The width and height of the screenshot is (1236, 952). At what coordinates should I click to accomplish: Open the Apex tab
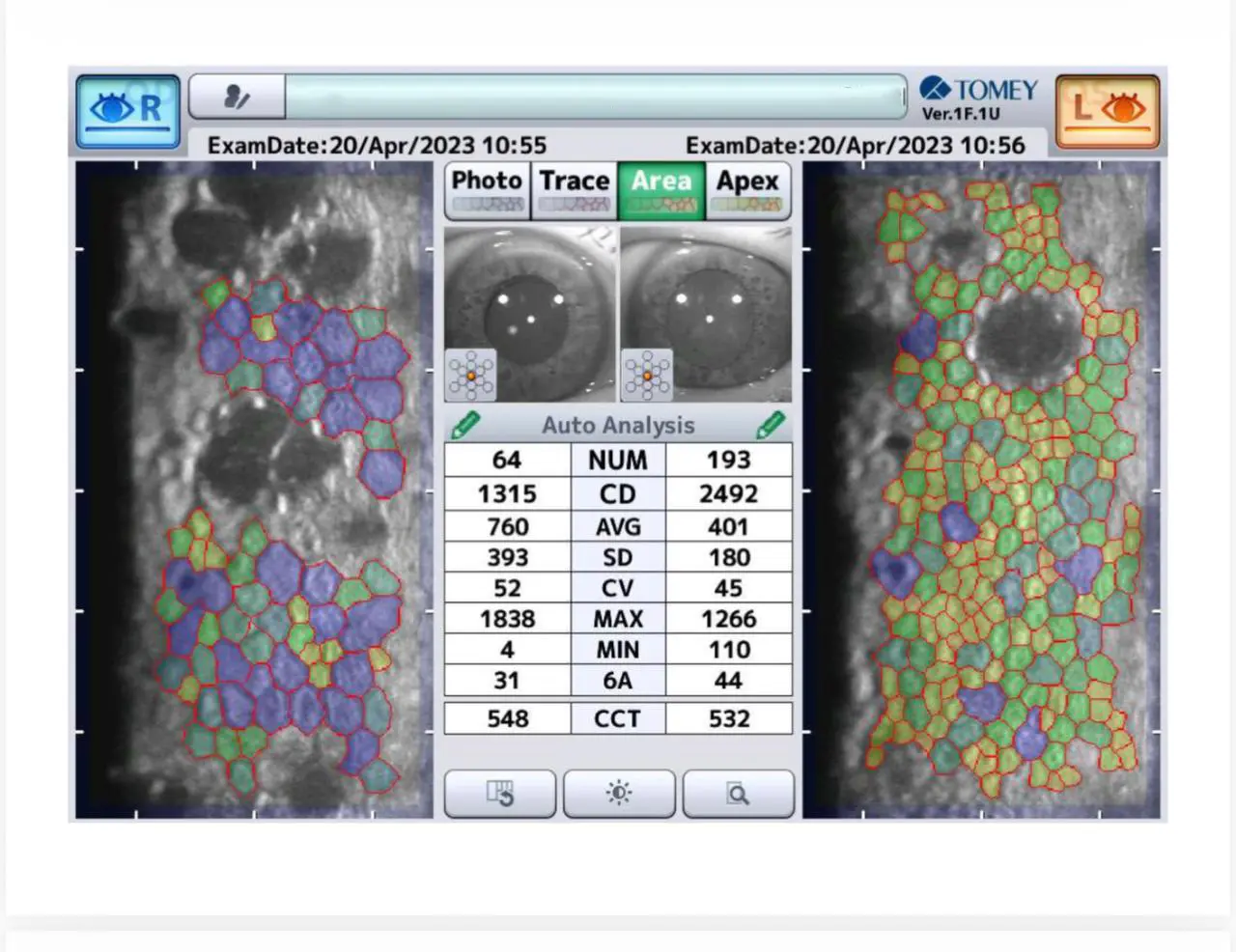(x=747, y=190)
